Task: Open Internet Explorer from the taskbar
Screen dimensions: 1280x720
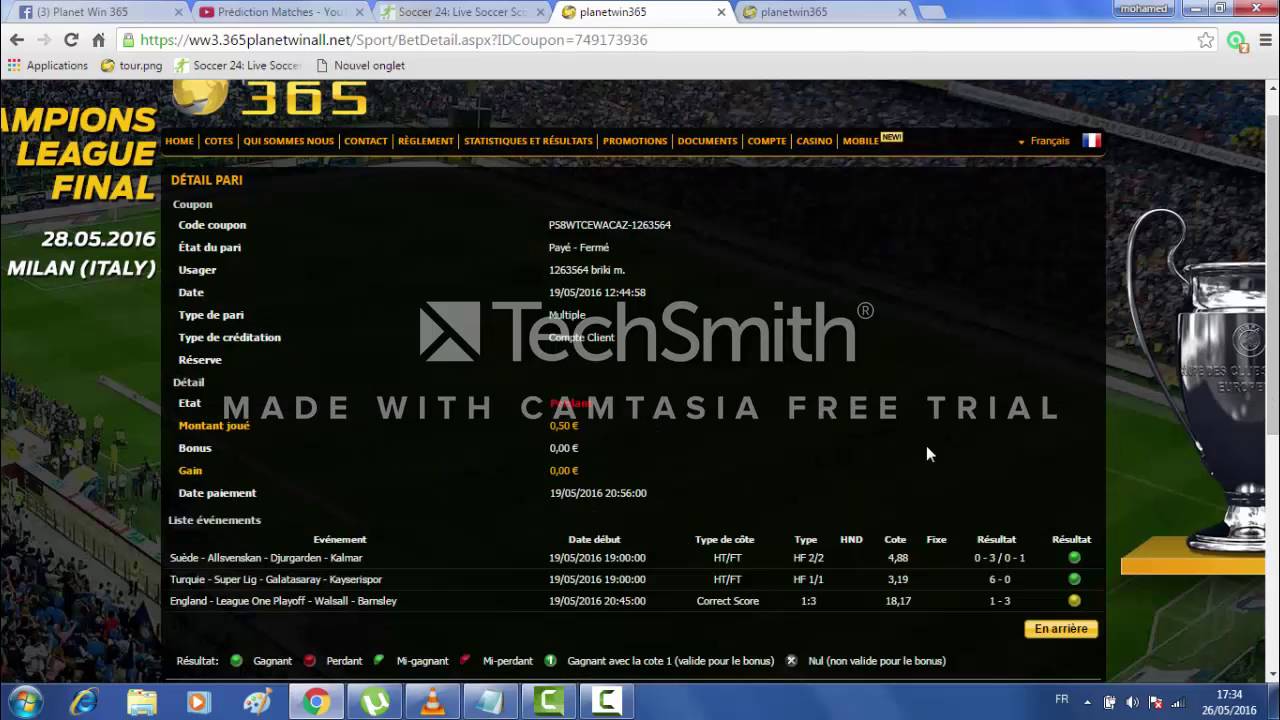Action: click(84, 702)
